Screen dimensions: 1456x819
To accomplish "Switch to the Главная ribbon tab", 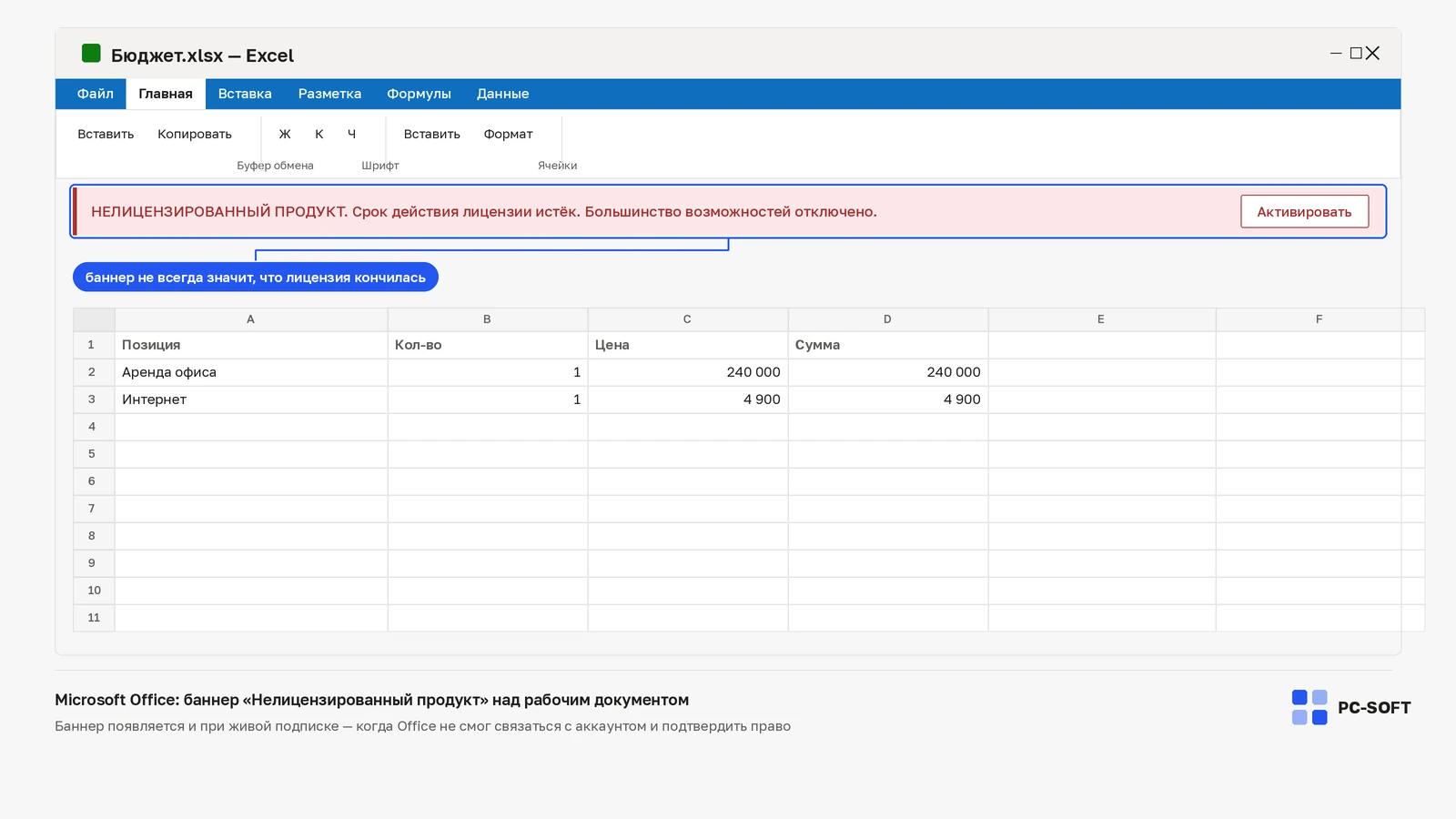I will click(x=166, y=94).
